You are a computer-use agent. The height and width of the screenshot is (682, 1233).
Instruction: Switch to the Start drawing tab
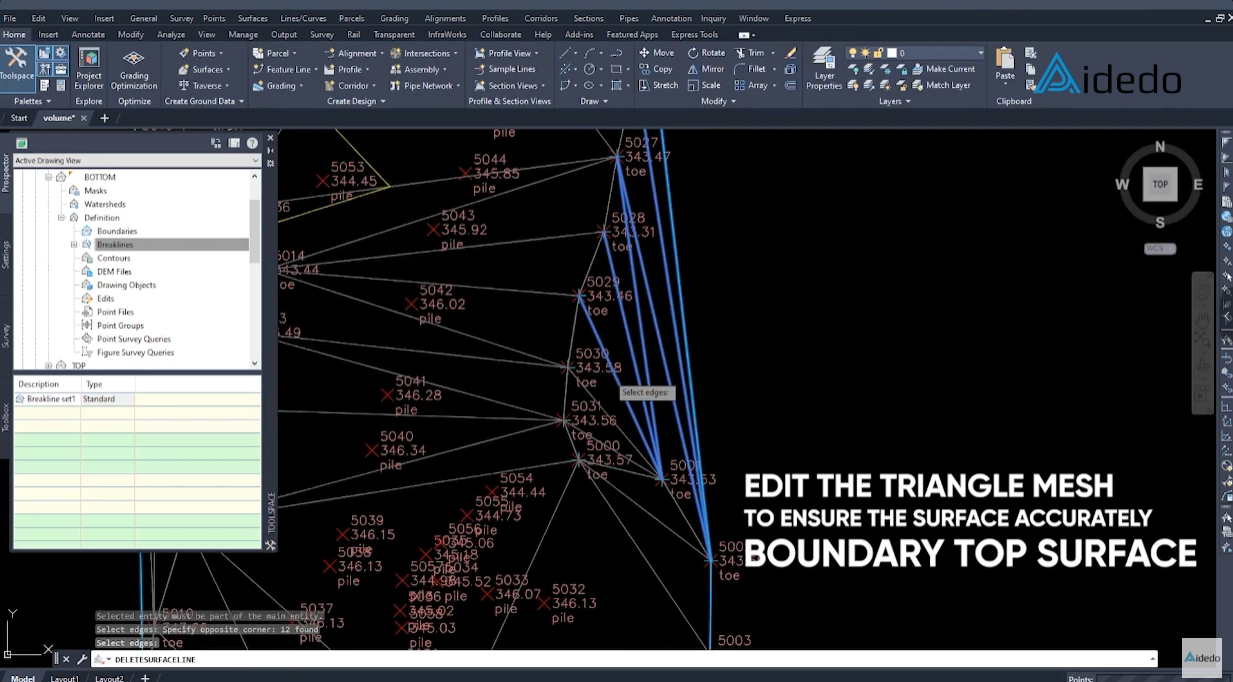pos(19,118)
